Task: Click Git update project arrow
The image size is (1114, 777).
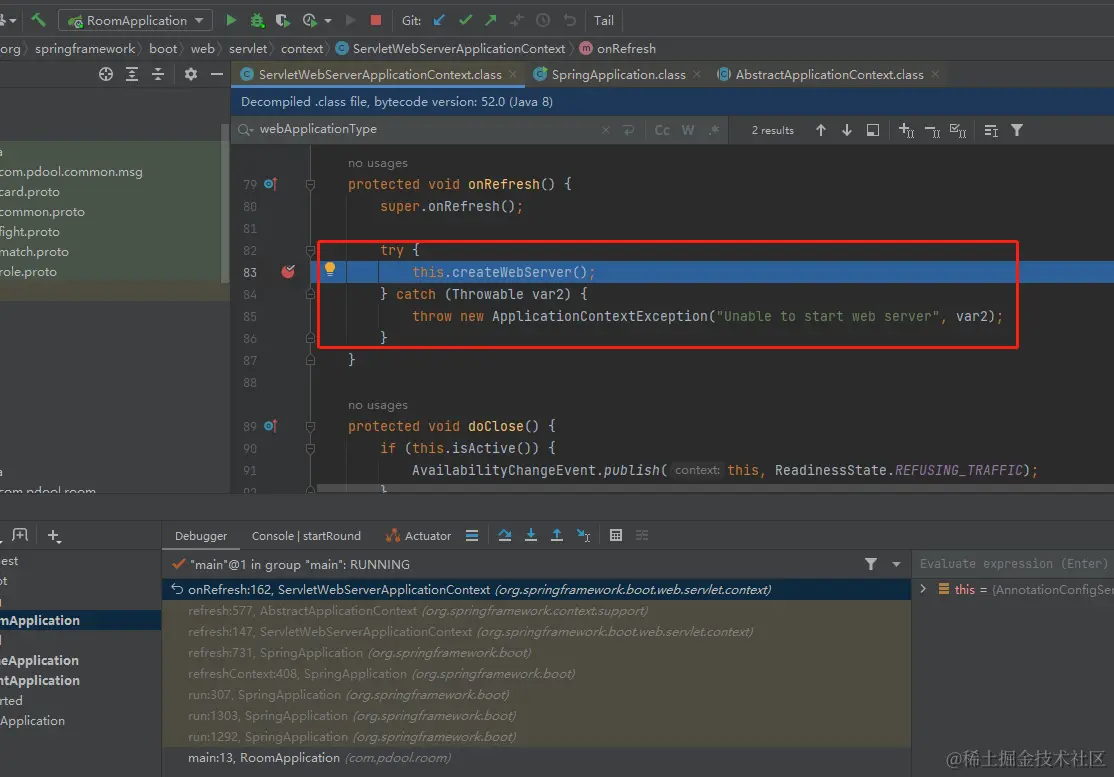Action: 440,20
